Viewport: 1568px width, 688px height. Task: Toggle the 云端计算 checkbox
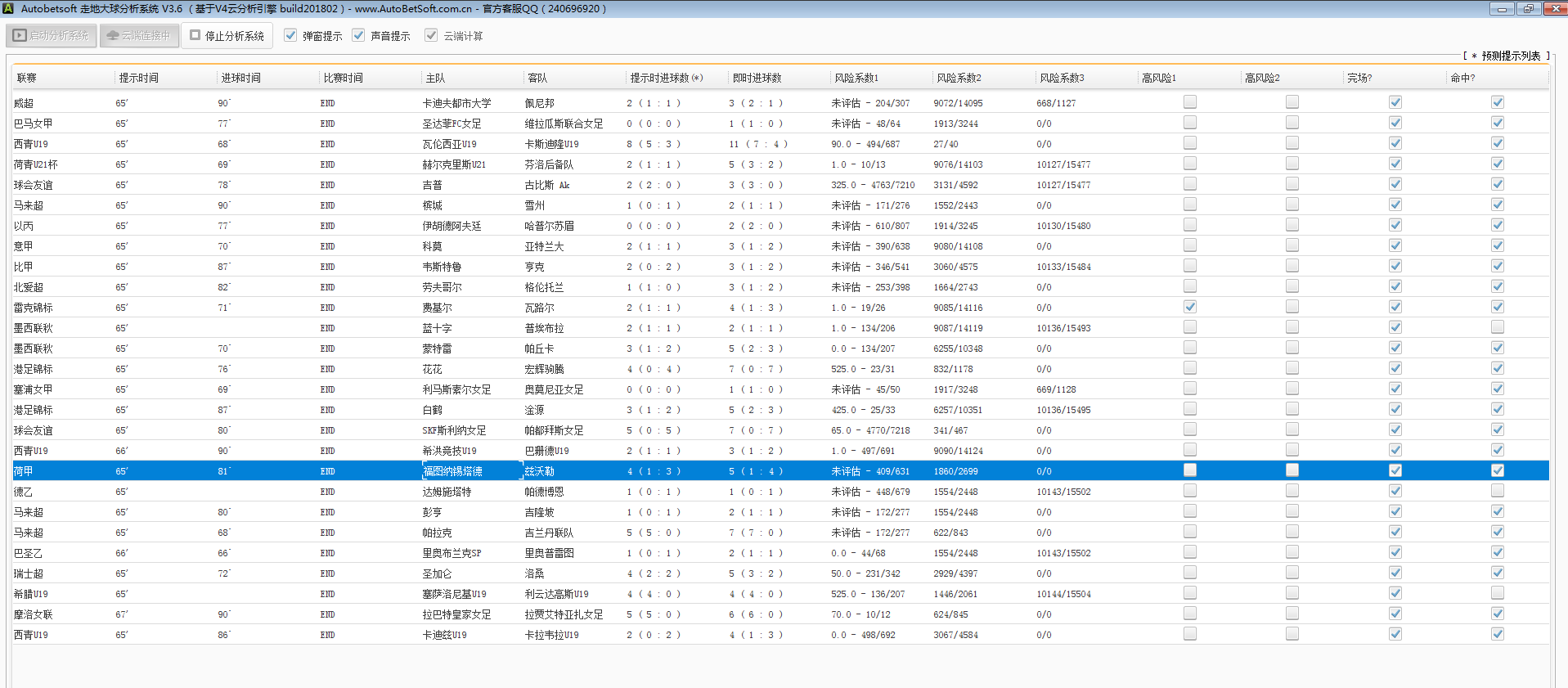[x=431, y=35]
